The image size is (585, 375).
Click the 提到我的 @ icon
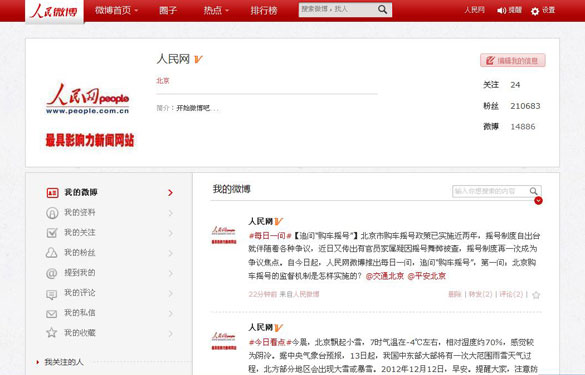click(x=51, y=273)
